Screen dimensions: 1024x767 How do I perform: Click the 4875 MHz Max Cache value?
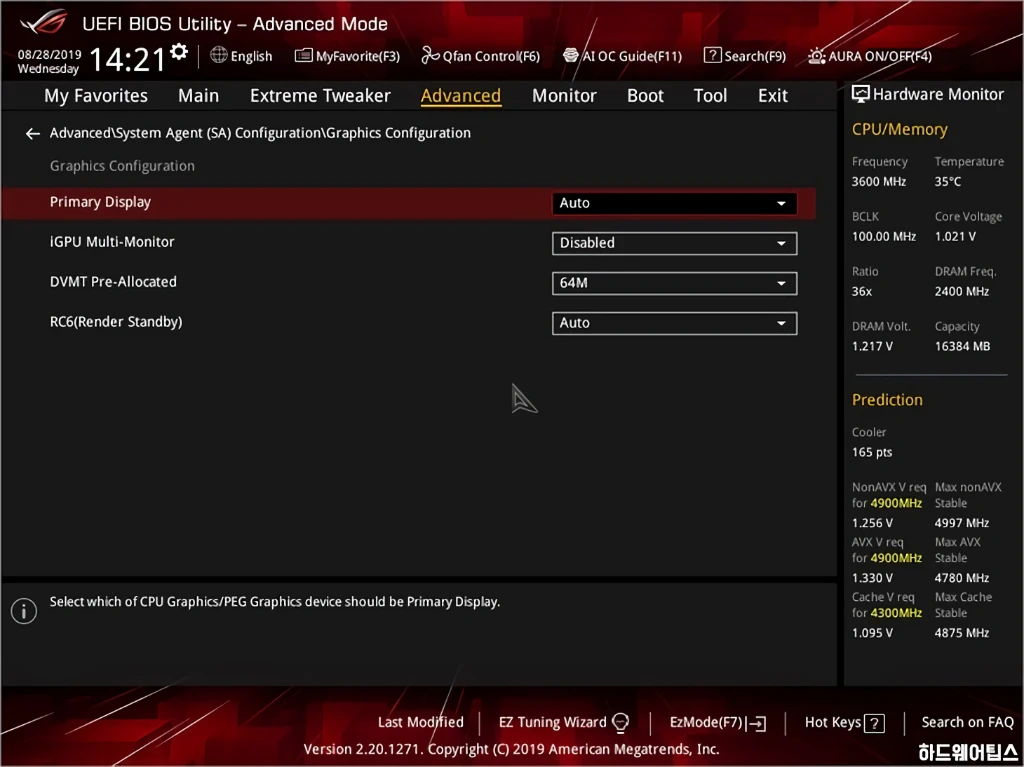coord(961,633)
